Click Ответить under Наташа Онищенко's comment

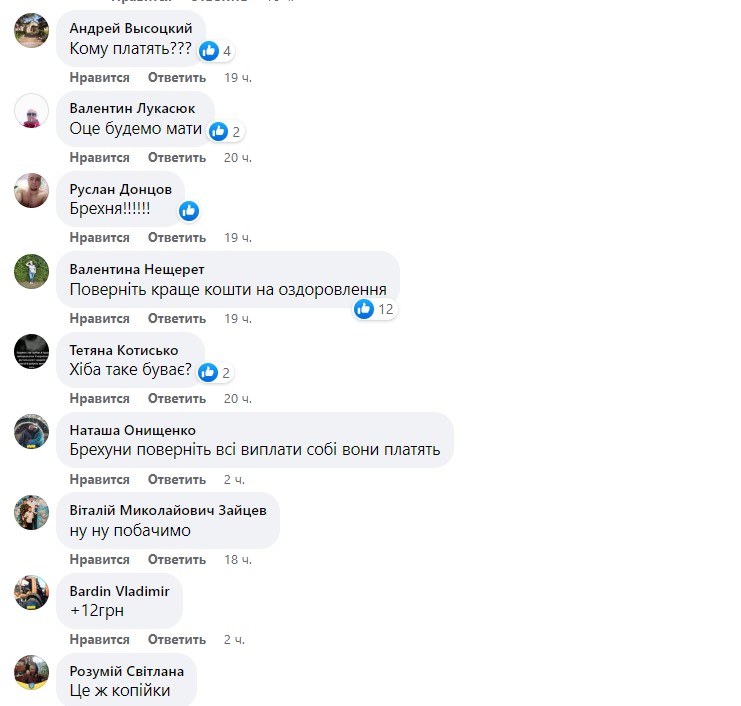pyautogui.click(x=177, y=479)
